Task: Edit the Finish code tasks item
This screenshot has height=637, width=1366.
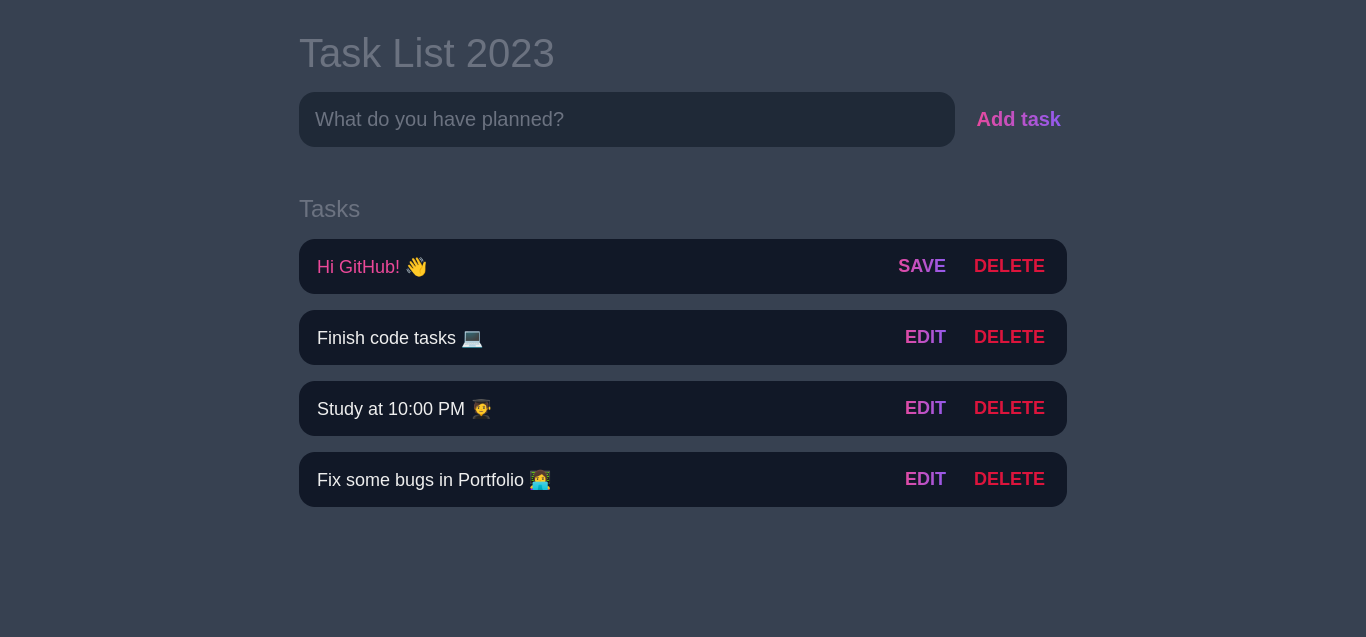Action: point(925,337)
